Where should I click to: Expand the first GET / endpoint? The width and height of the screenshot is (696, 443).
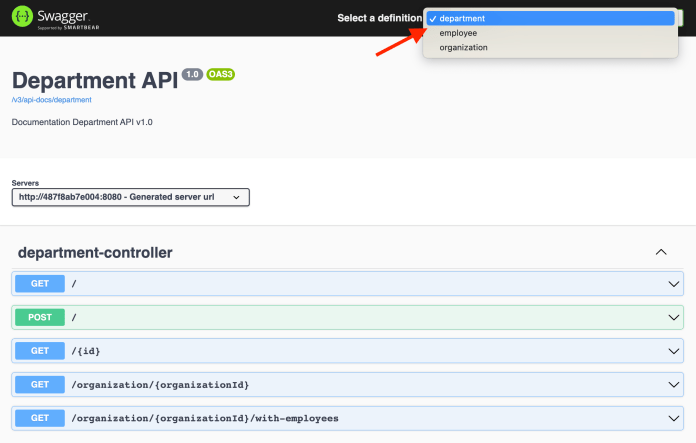pyautogui.click(x=347, y=284)
